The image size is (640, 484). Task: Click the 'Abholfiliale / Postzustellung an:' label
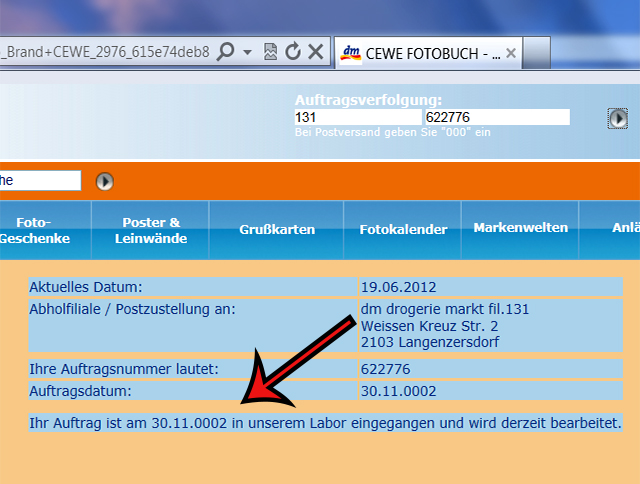pyautogui.click(x=132, y=309)
